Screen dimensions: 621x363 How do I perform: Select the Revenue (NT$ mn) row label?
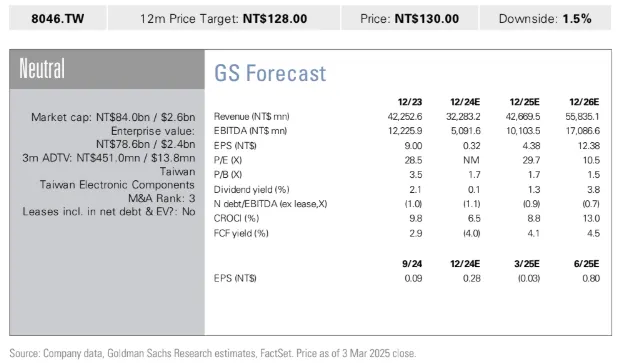pyautogui.click(x=251, y=116)
